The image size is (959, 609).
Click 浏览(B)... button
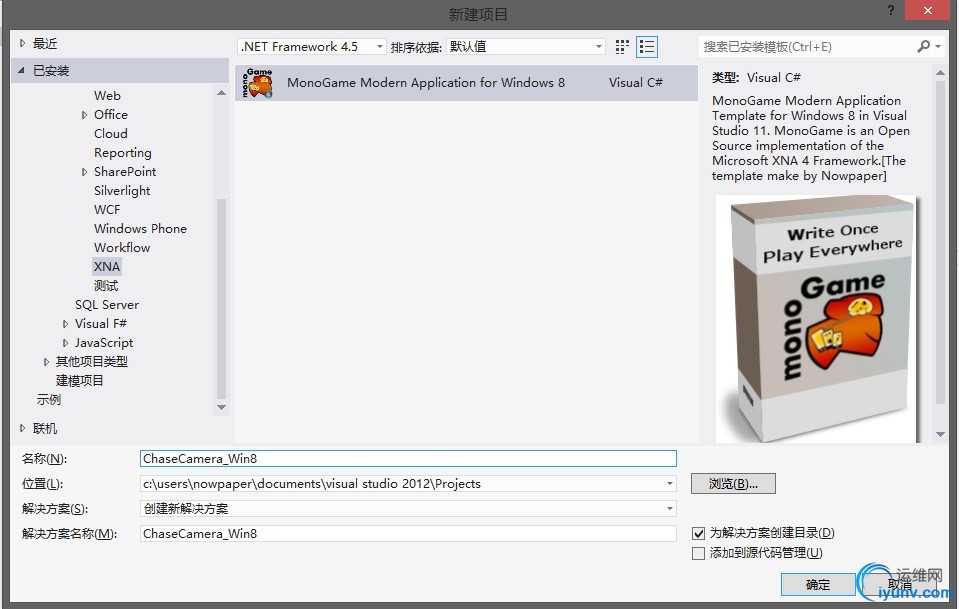click(x=733, y=484)
